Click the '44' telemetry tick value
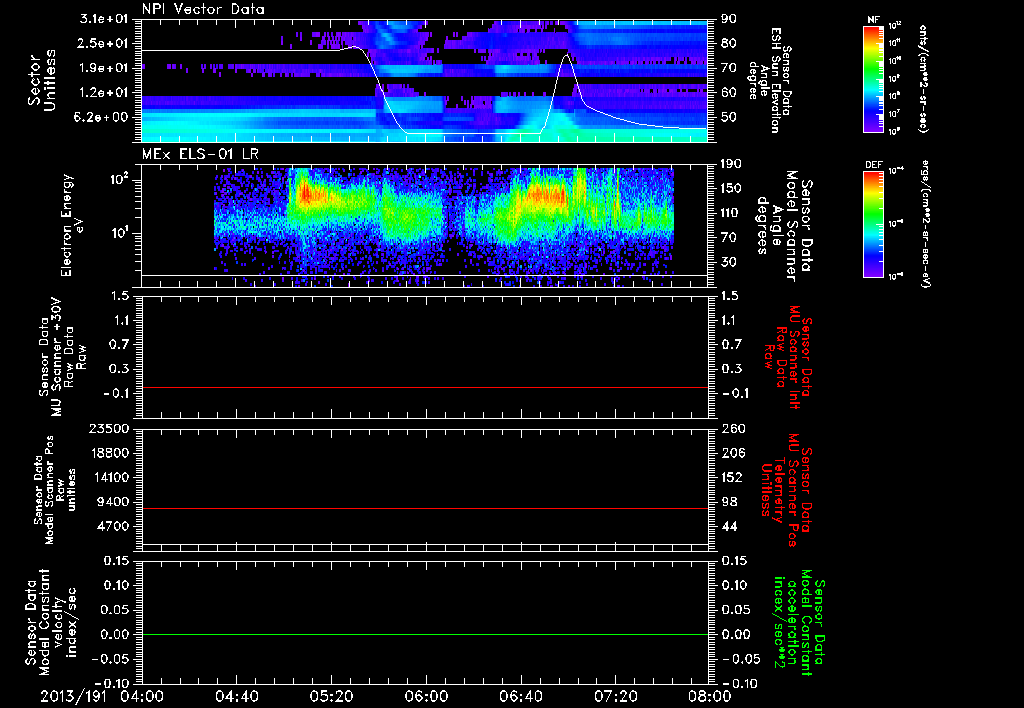 [x=728, y=526]
